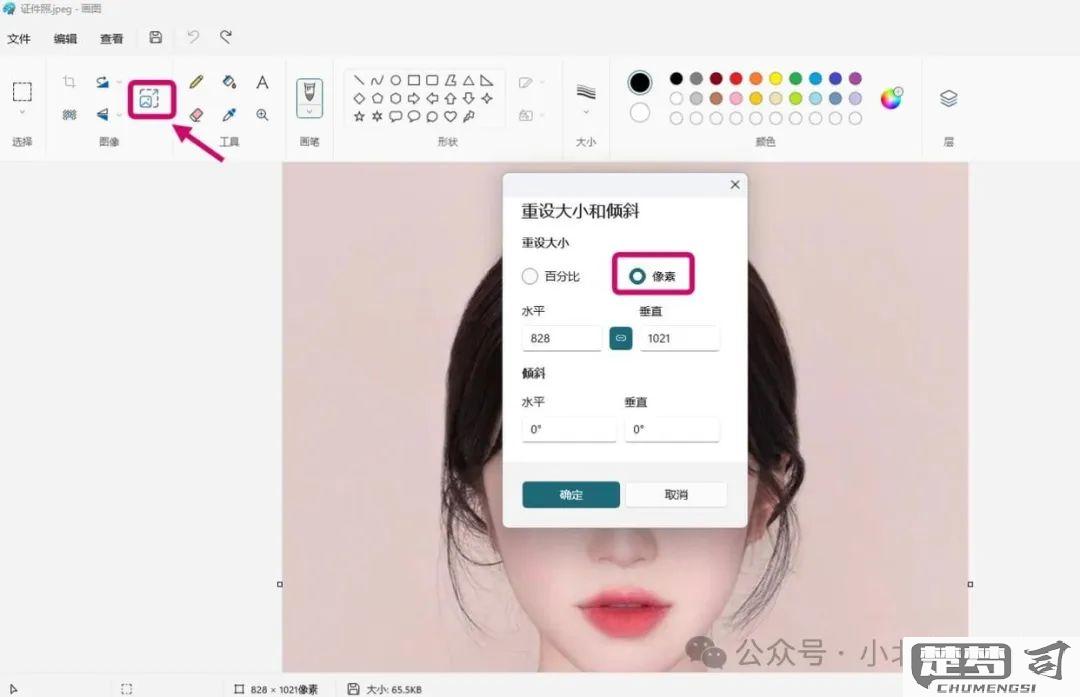The image size is (1080, 697).
Task: Expand the flip options arrow
Action: (x=118, y=114)
